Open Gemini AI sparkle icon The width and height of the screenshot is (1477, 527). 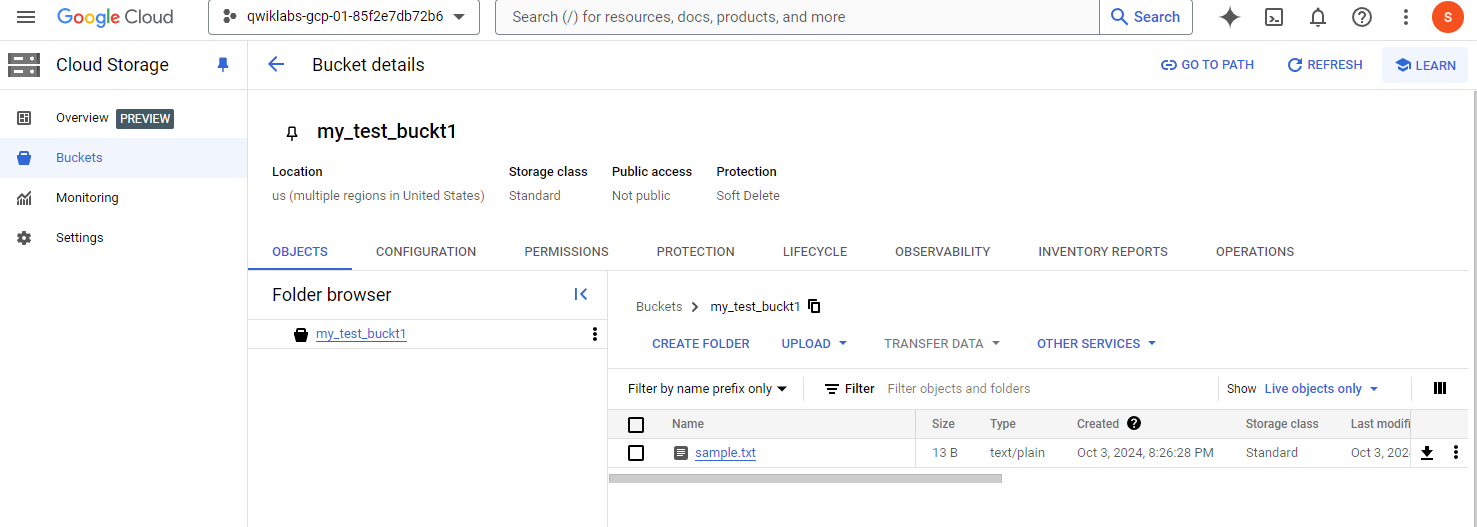[x=1230, y=17]
